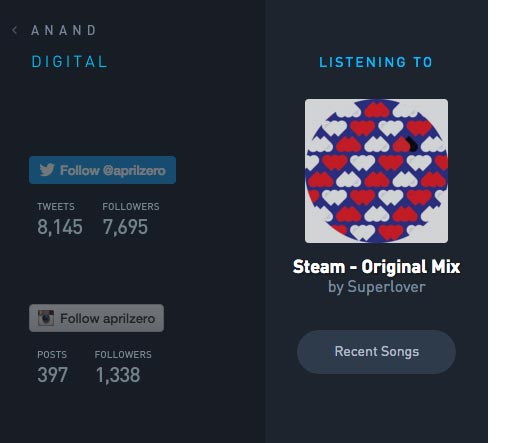The height and width of the screenshot is (443, 522).
Task: Select the DIGITAL section heading
Action: pyautogui.click(x=69, y=62)
